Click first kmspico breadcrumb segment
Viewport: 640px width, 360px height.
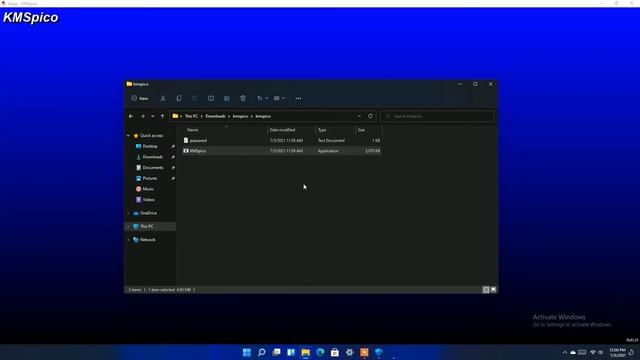tap(240, 116)
